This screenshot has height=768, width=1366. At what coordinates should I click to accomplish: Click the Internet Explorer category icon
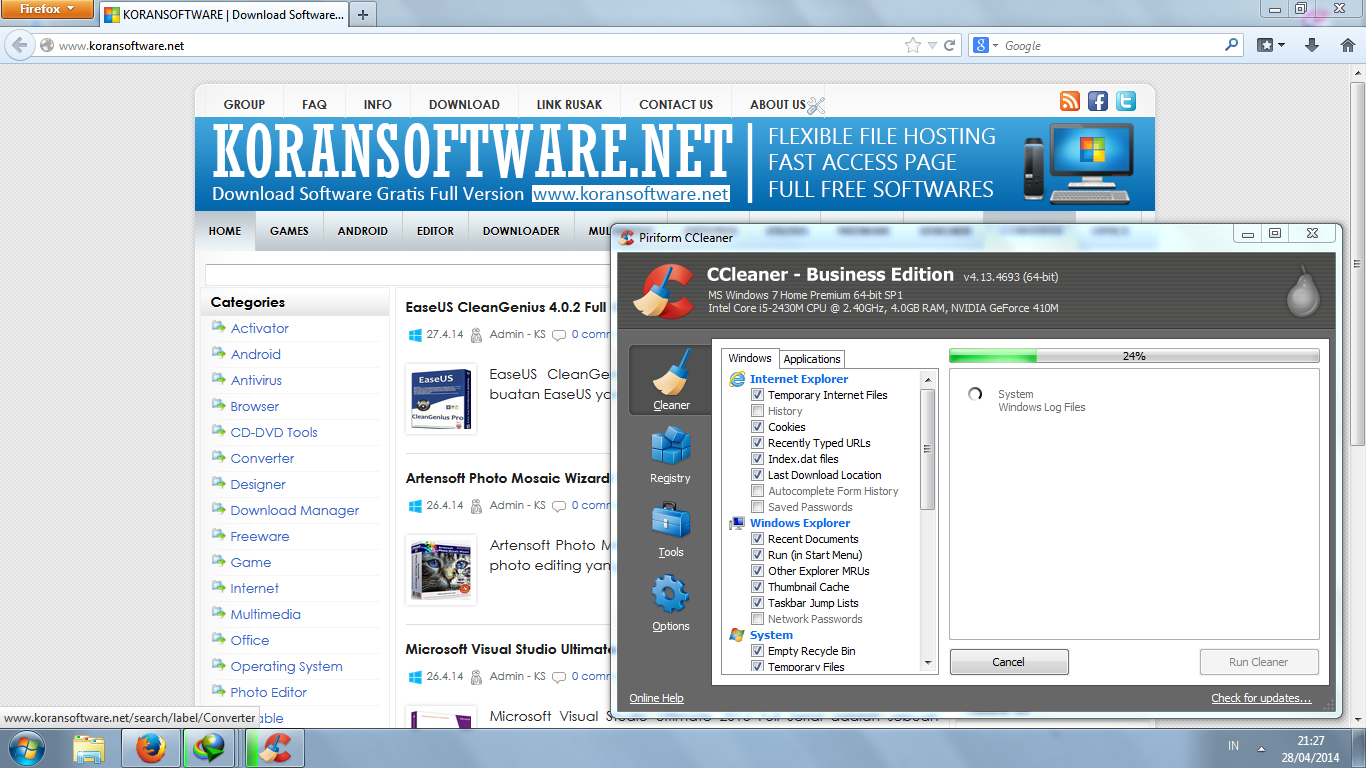(x=737, y=379)
